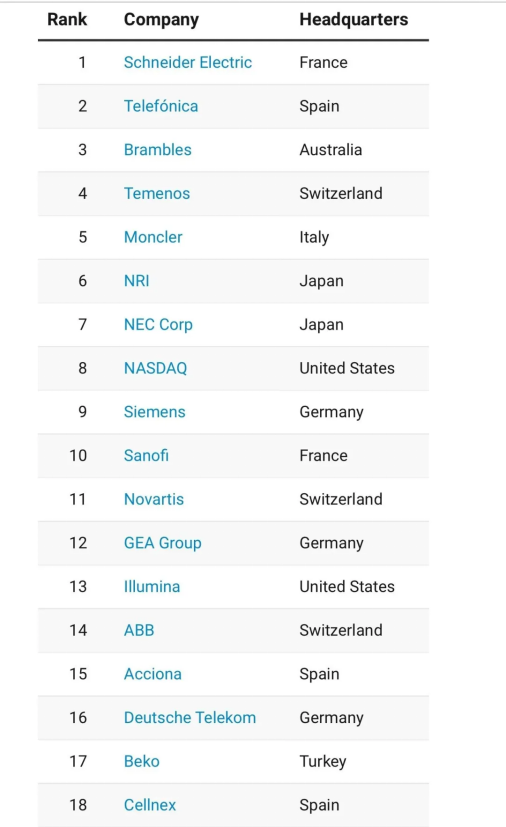The height and width of the screenshot is (827, 506).
Task: Select the NASDAQ link
Action: (156, 368)
